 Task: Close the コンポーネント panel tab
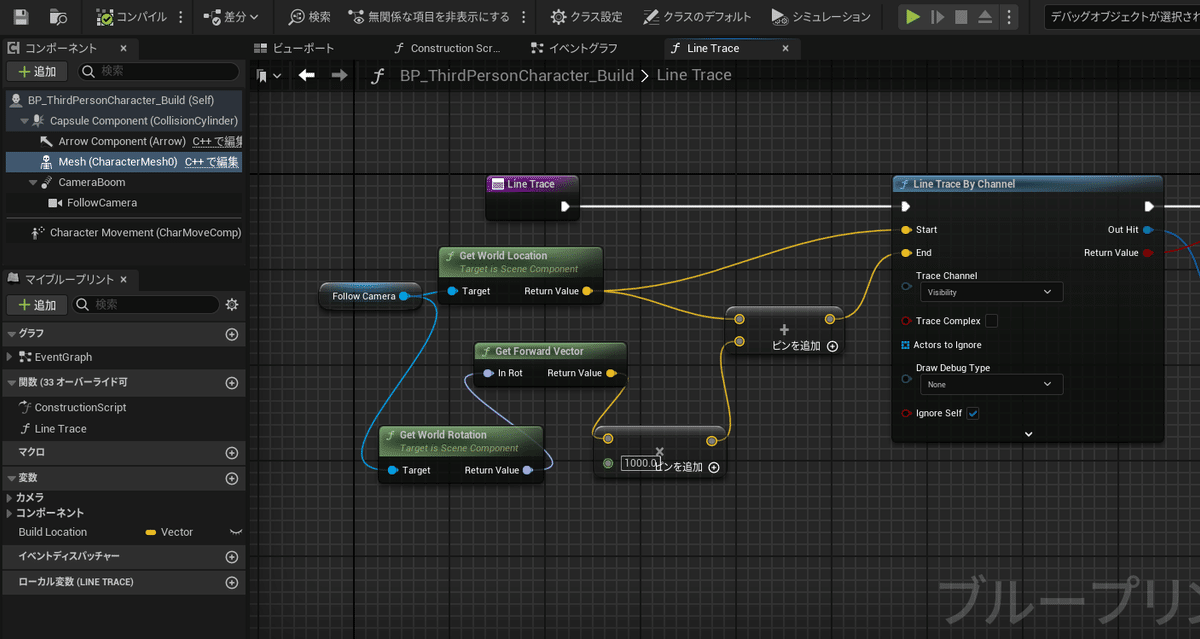tap(123, 48)
